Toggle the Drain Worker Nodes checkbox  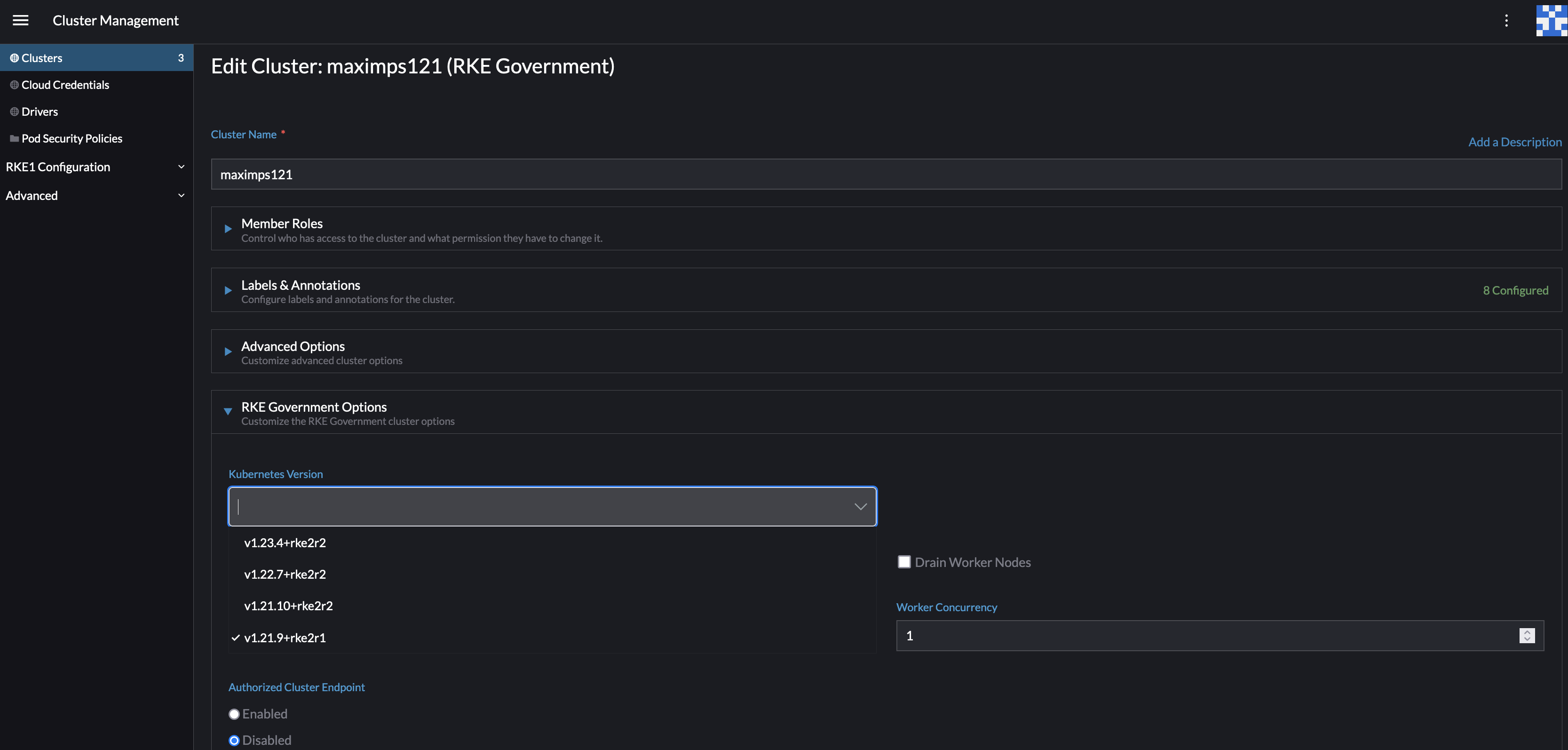point(904,561)
